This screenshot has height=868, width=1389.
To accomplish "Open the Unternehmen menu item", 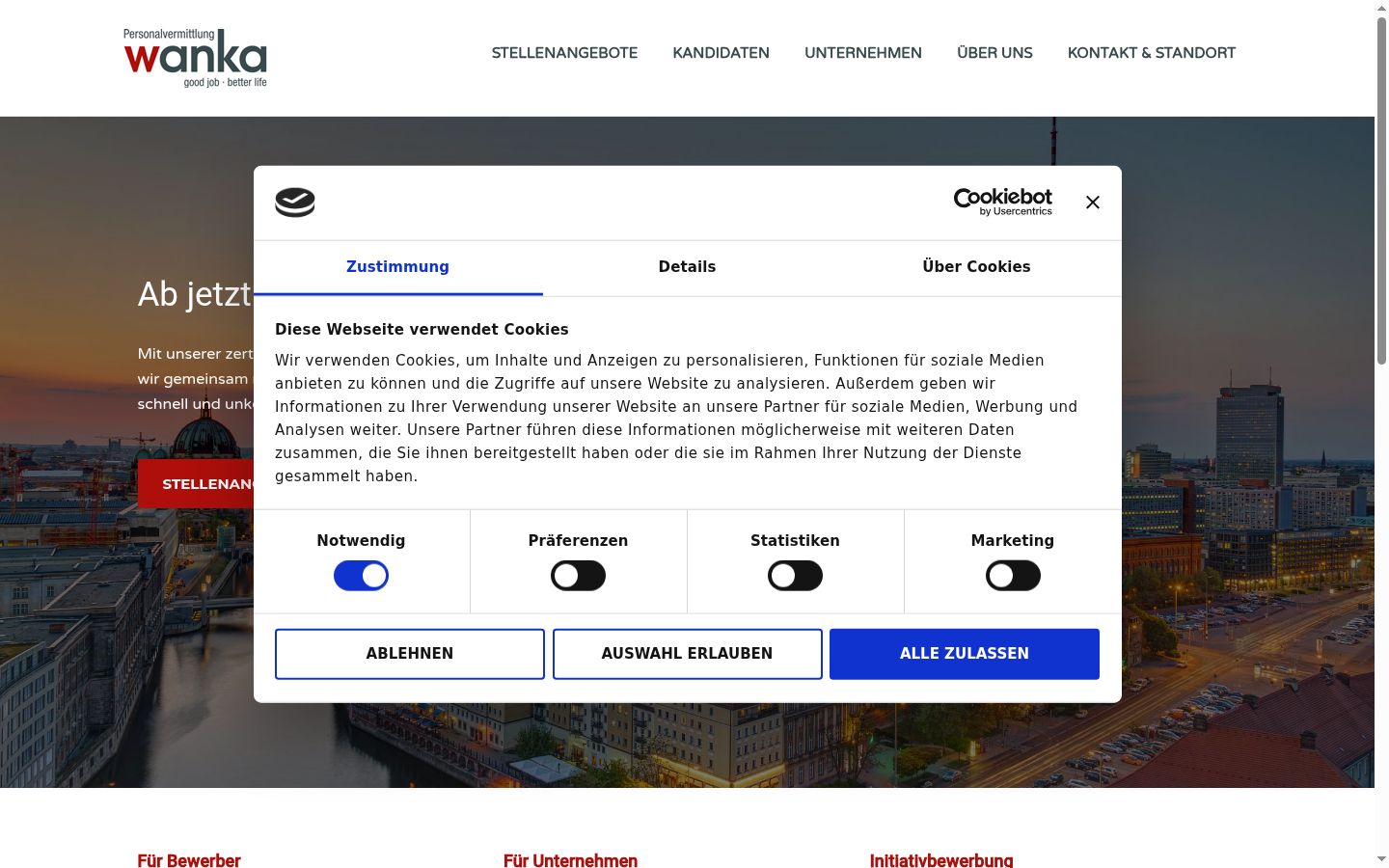I will point(863,53).
